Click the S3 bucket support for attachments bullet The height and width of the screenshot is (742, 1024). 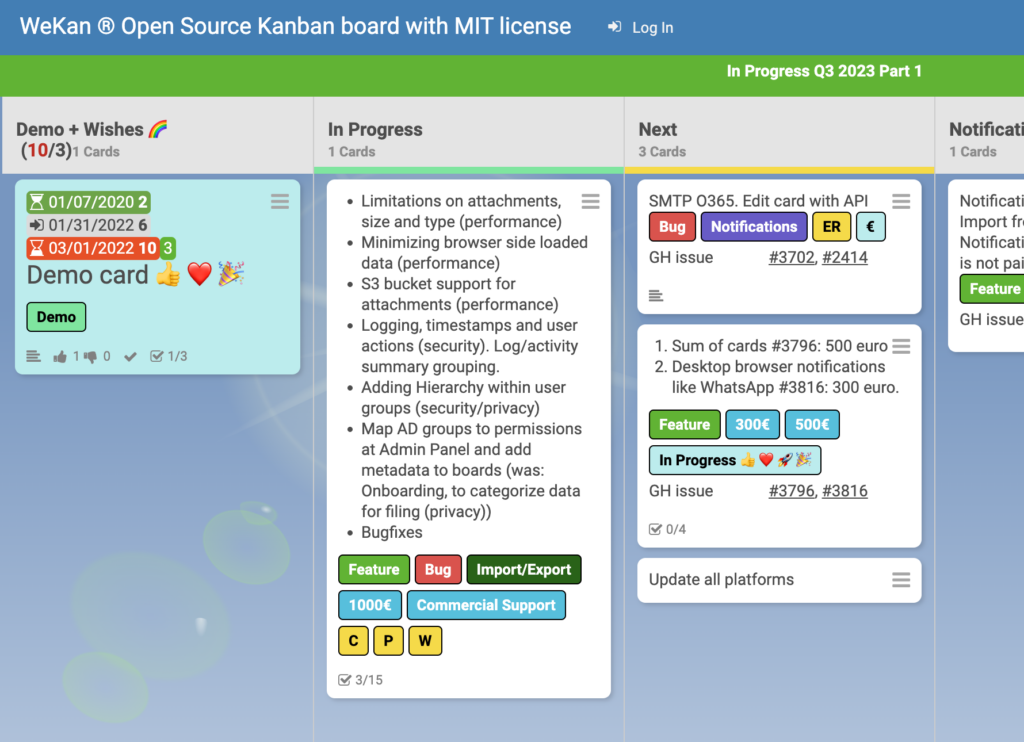point(460,294)
